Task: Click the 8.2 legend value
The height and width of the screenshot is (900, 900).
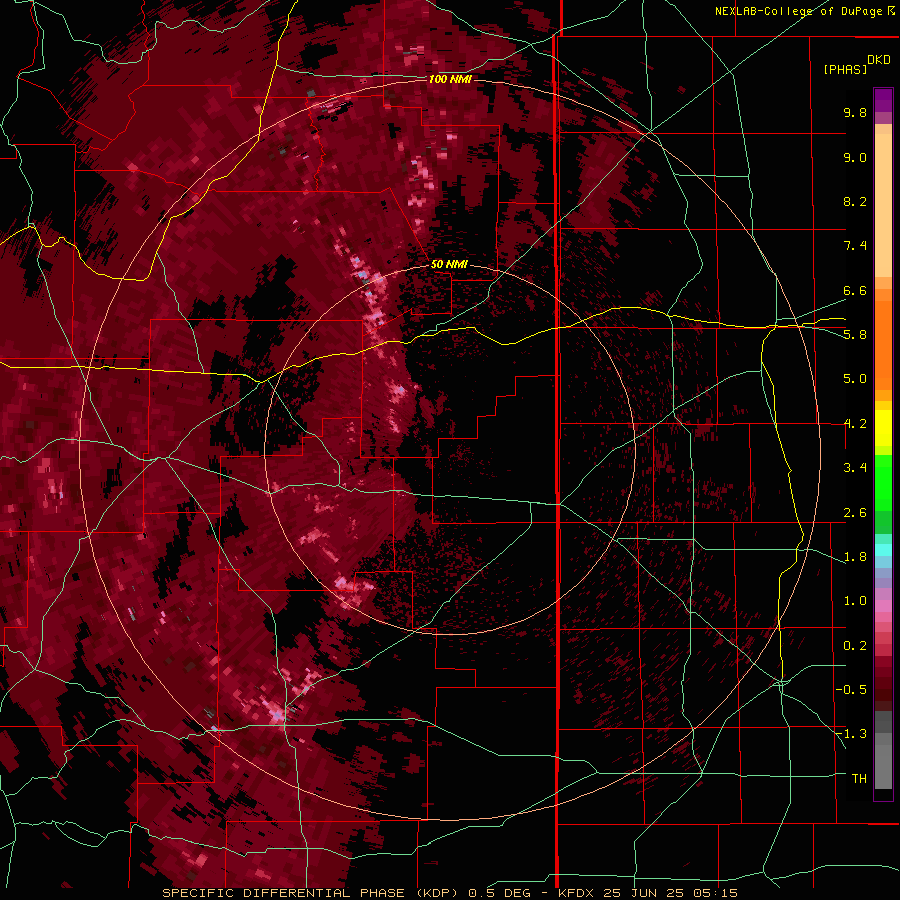Action: point(855,201)
